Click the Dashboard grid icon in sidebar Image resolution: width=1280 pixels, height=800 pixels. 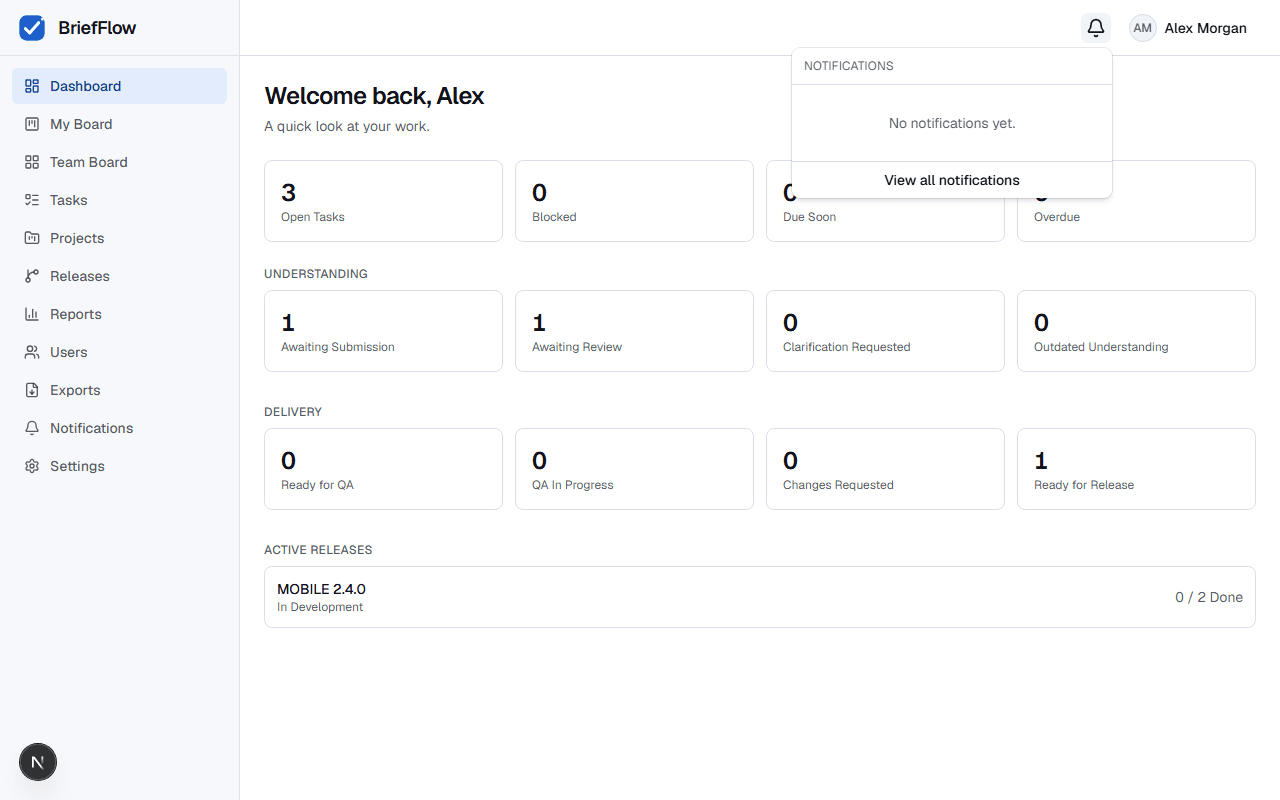click(x=32, y=86)
